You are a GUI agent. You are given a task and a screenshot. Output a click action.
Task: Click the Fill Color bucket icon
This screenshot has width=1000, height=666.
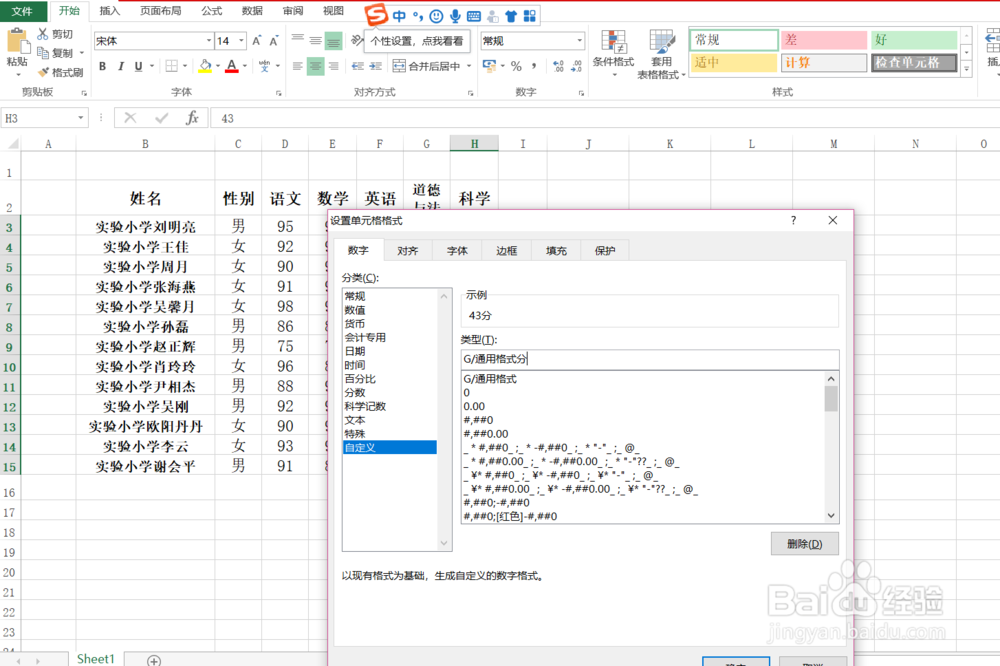(x=204, y=65)
